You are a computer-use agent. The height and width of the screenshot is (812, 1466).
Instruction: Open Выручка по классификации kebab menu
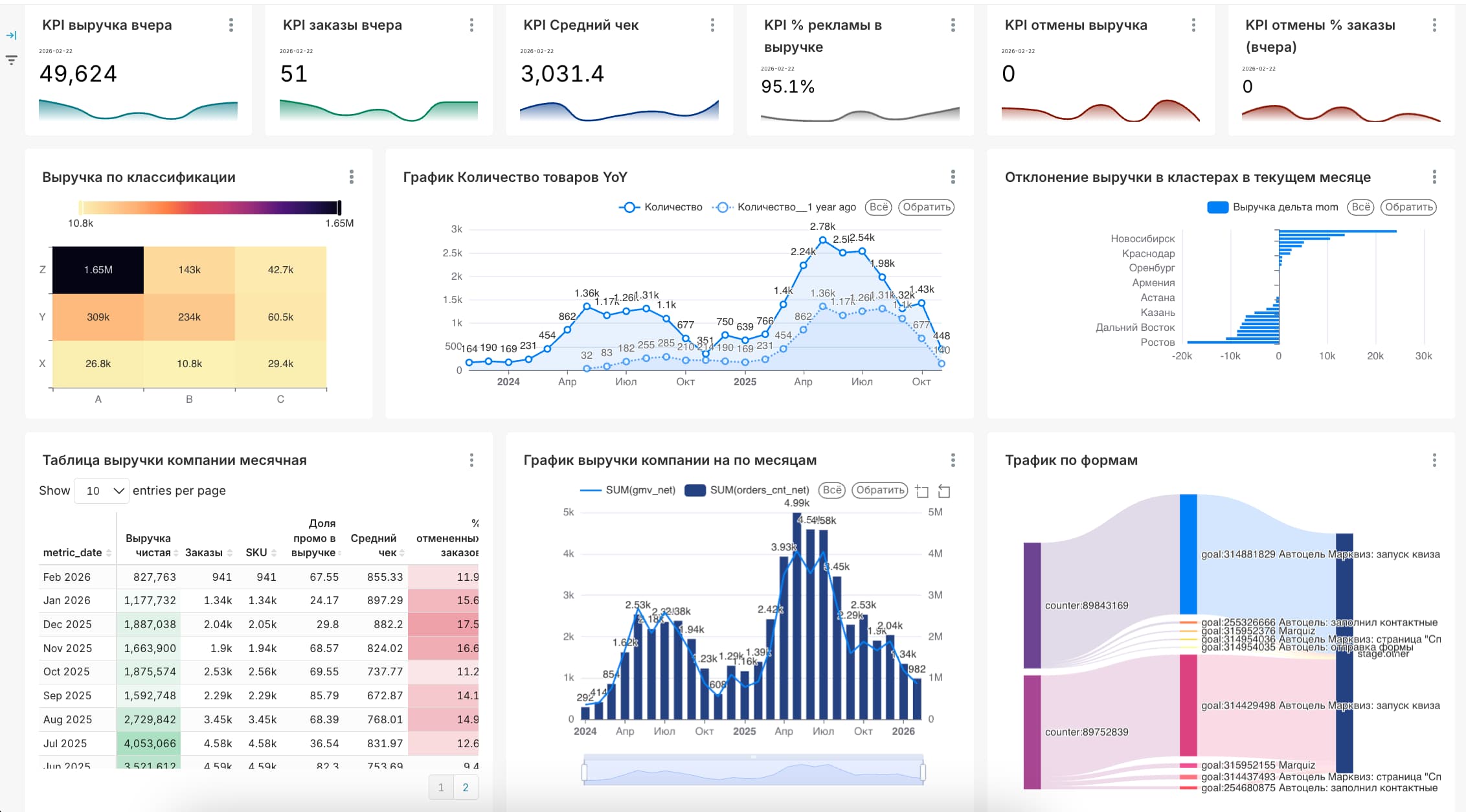[352, 177]
